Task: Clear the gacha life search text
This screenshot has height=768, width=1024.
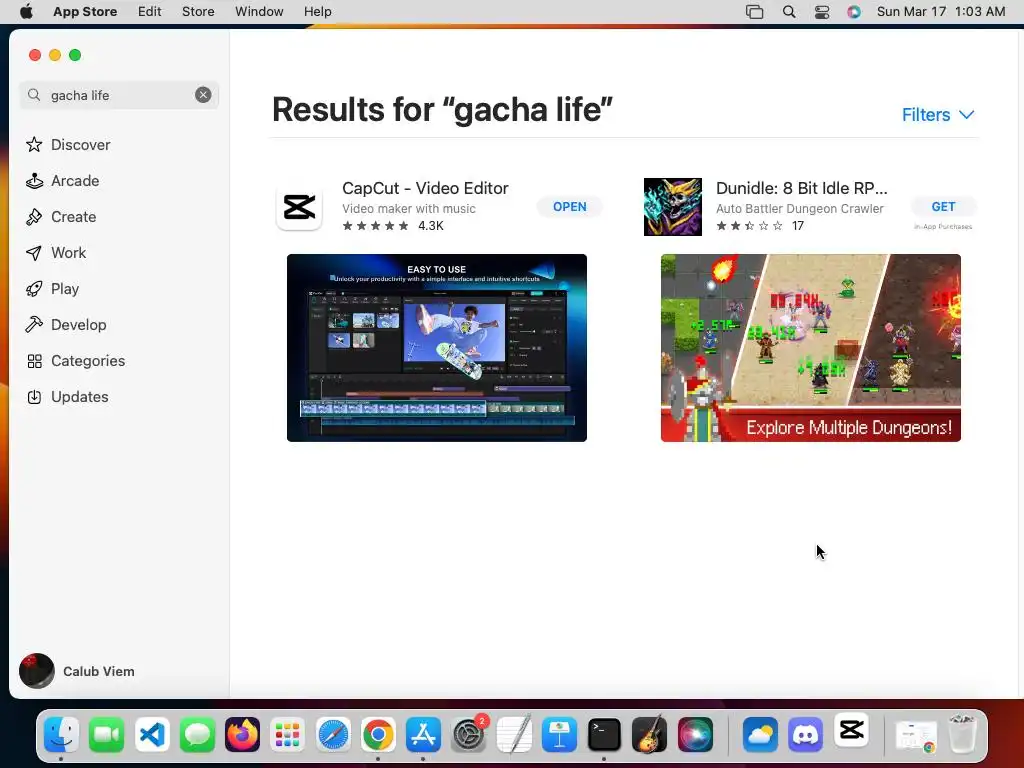Action: point(203,95)
